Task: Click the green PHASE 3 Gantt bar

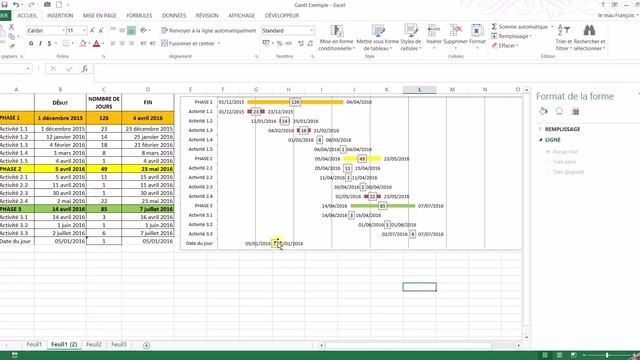Action: tap(382, 206)
